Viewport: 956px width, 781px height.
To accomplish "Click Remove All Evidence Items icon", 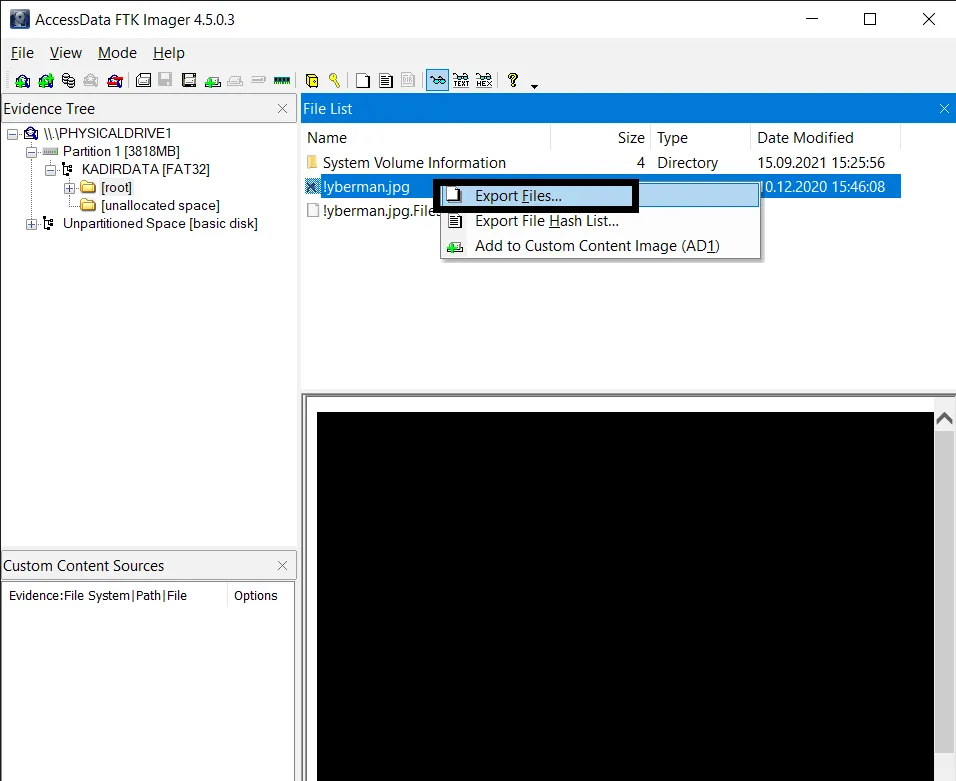I will (115, 80).
